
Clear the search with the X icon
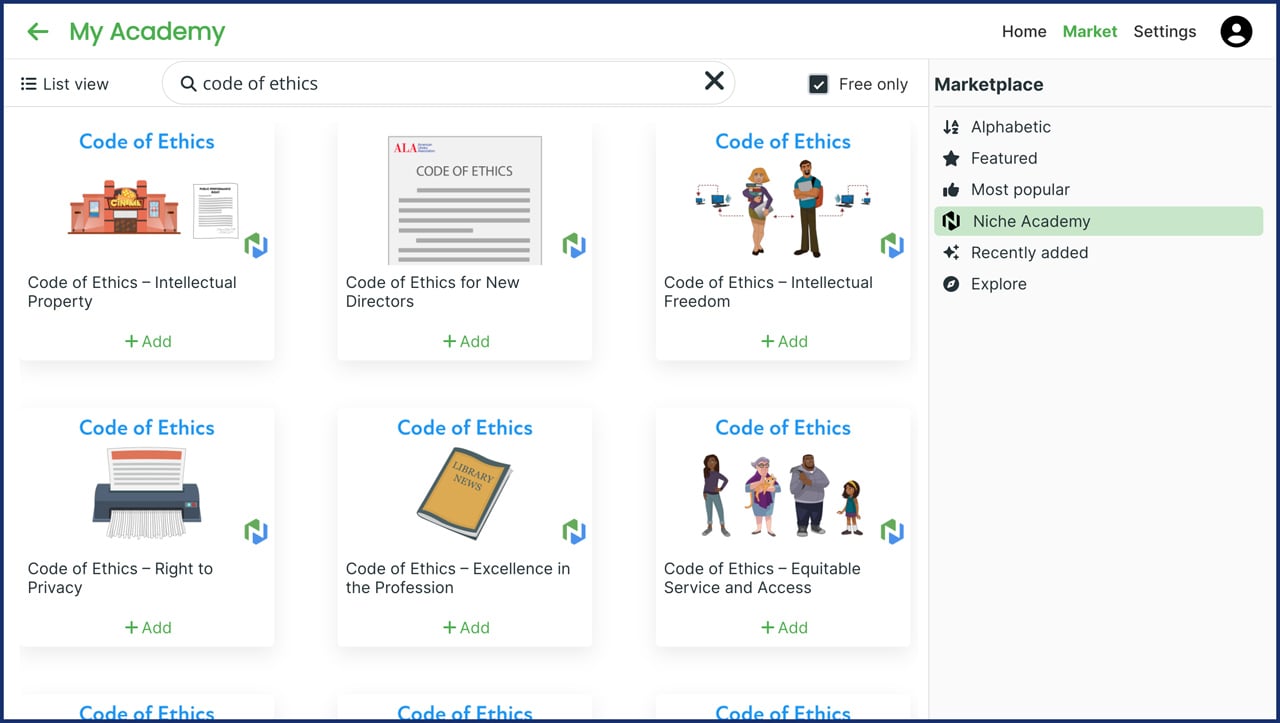(714, 81)
